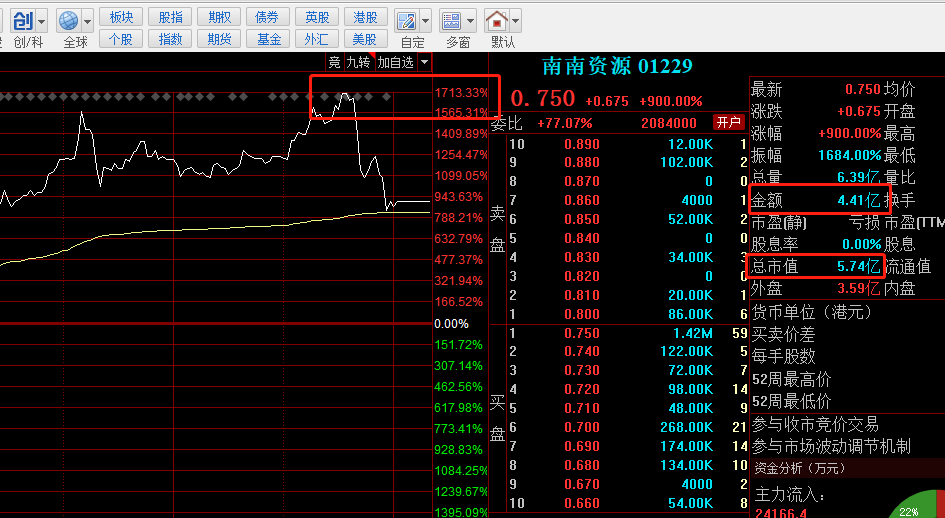Click the 总市值 value 5.74亿

[859, 266]
